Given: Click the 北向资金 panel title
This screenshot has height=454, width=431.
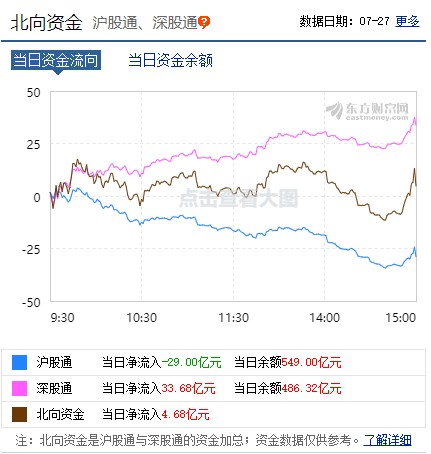Looking at the screenshot, I should pos(46,23).
